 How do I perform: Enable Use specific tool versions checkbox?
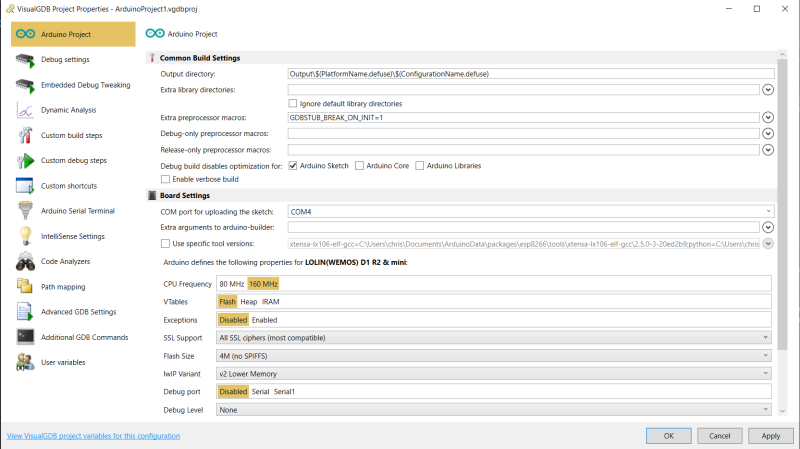tap(165, 244)
